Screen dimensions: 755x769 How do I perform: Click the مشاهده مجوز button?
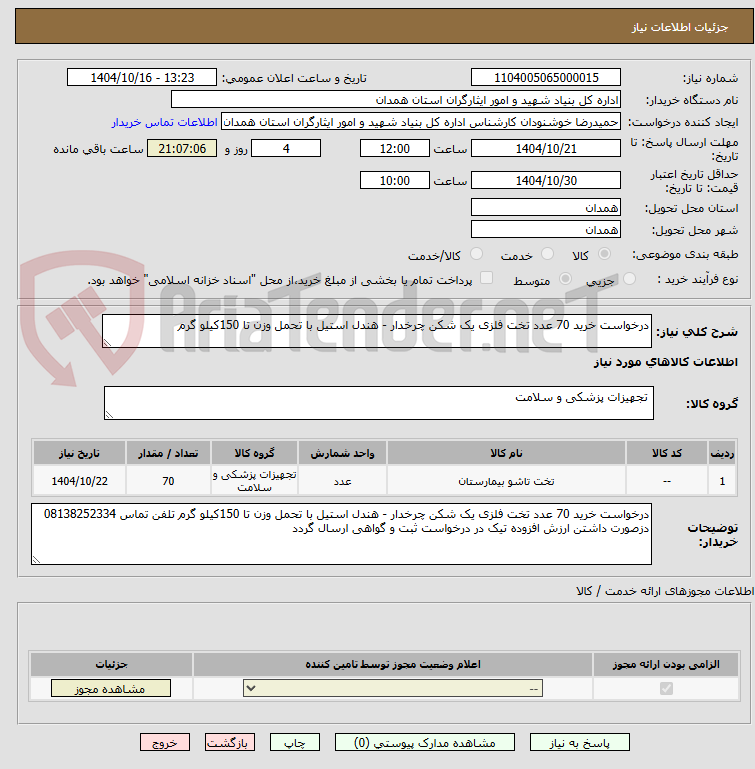[111, 689]
